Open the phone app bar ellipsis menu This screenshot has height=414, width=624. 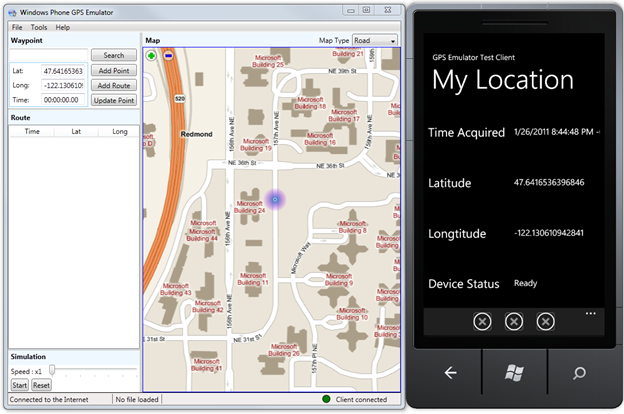[591, 314]
